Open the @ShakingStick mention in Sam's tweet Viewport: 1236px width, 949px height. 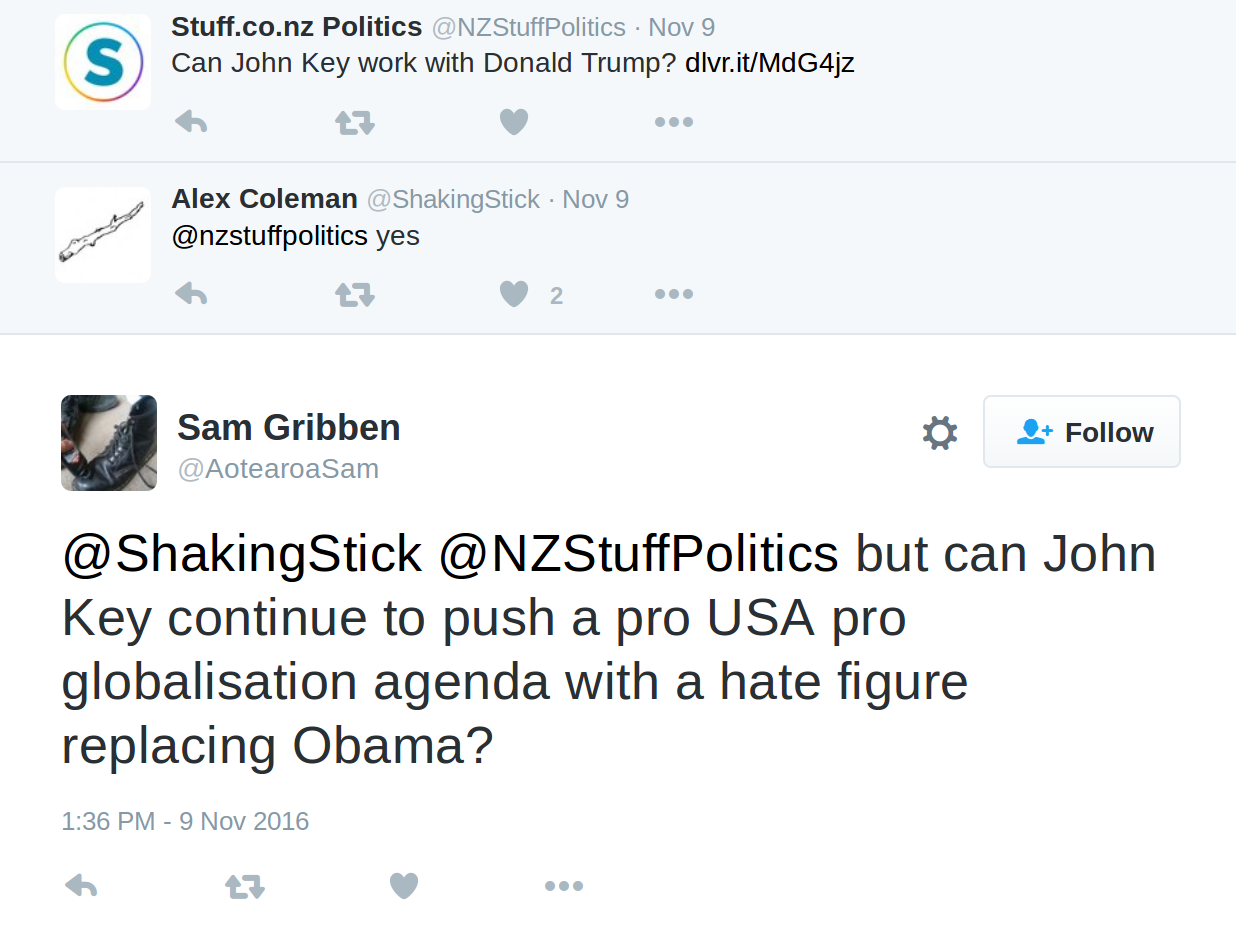(242, 554)
